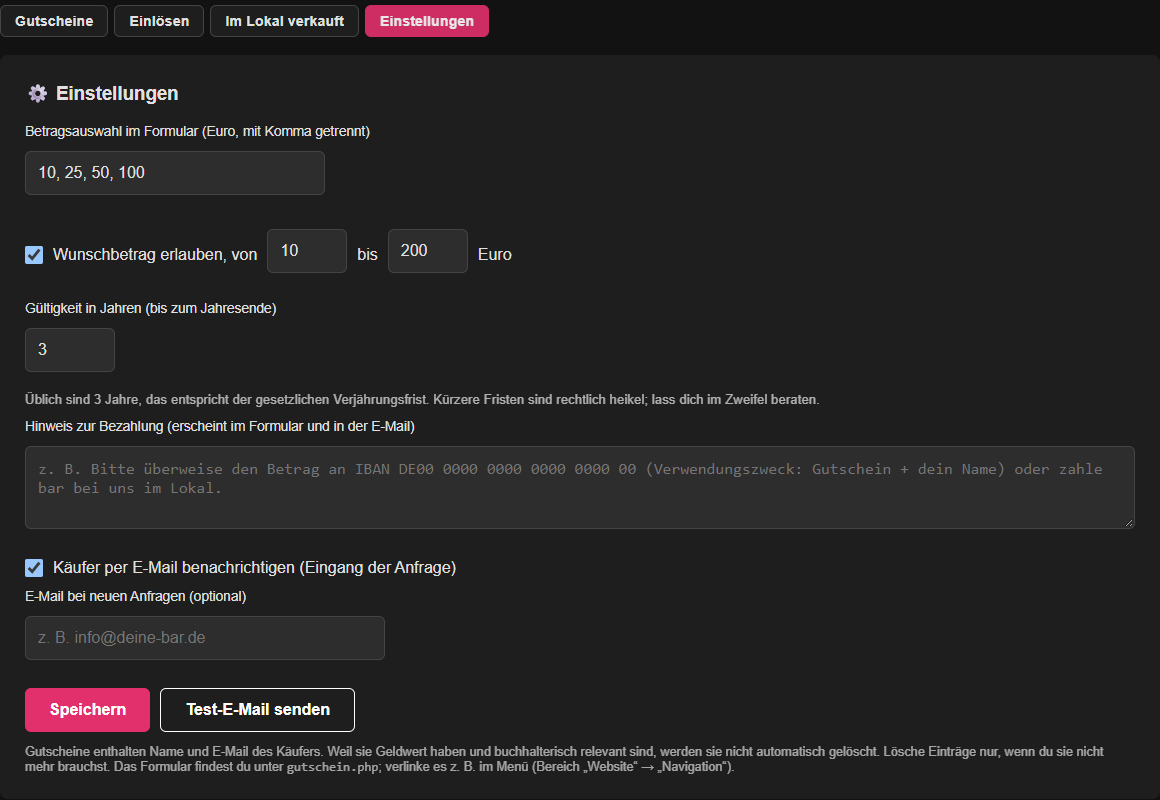This screenshot has height=800, width=1160.
Task: Click the word 'bis' between the amount fields
Action: point(368,255)
